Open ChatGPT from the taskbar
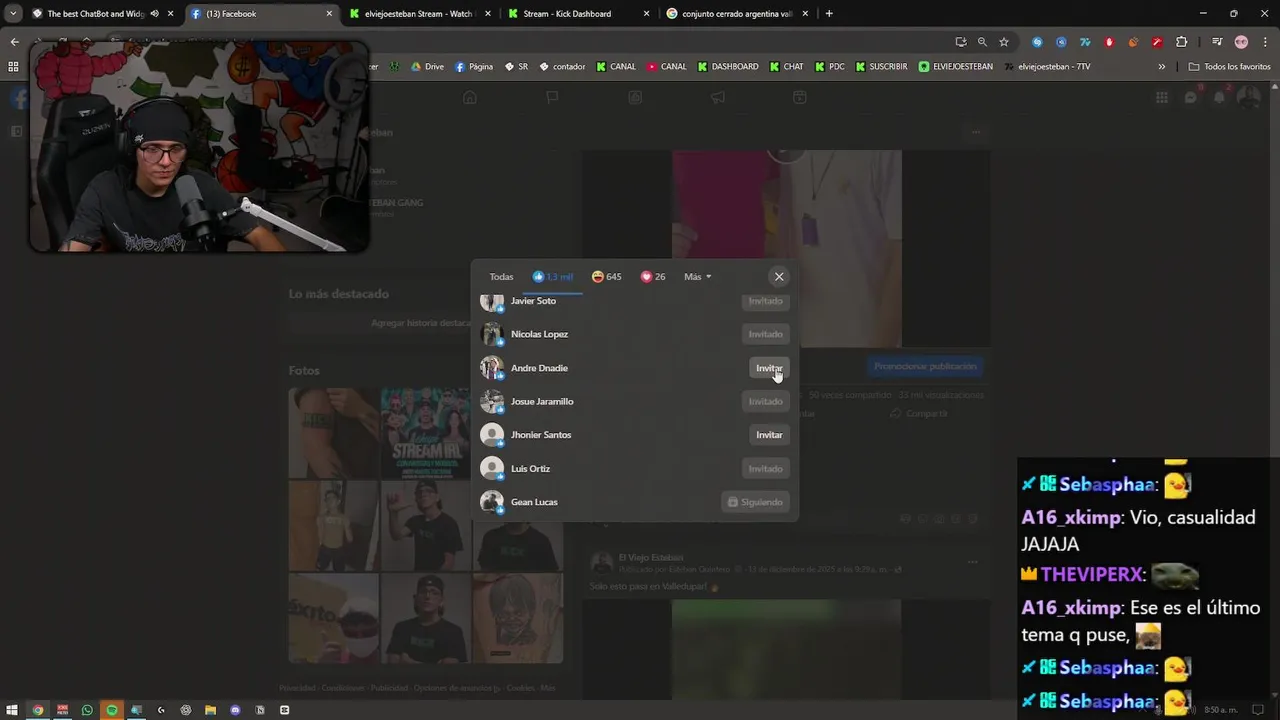Screen dimensions: 1280x720 (x=186, y=710)
